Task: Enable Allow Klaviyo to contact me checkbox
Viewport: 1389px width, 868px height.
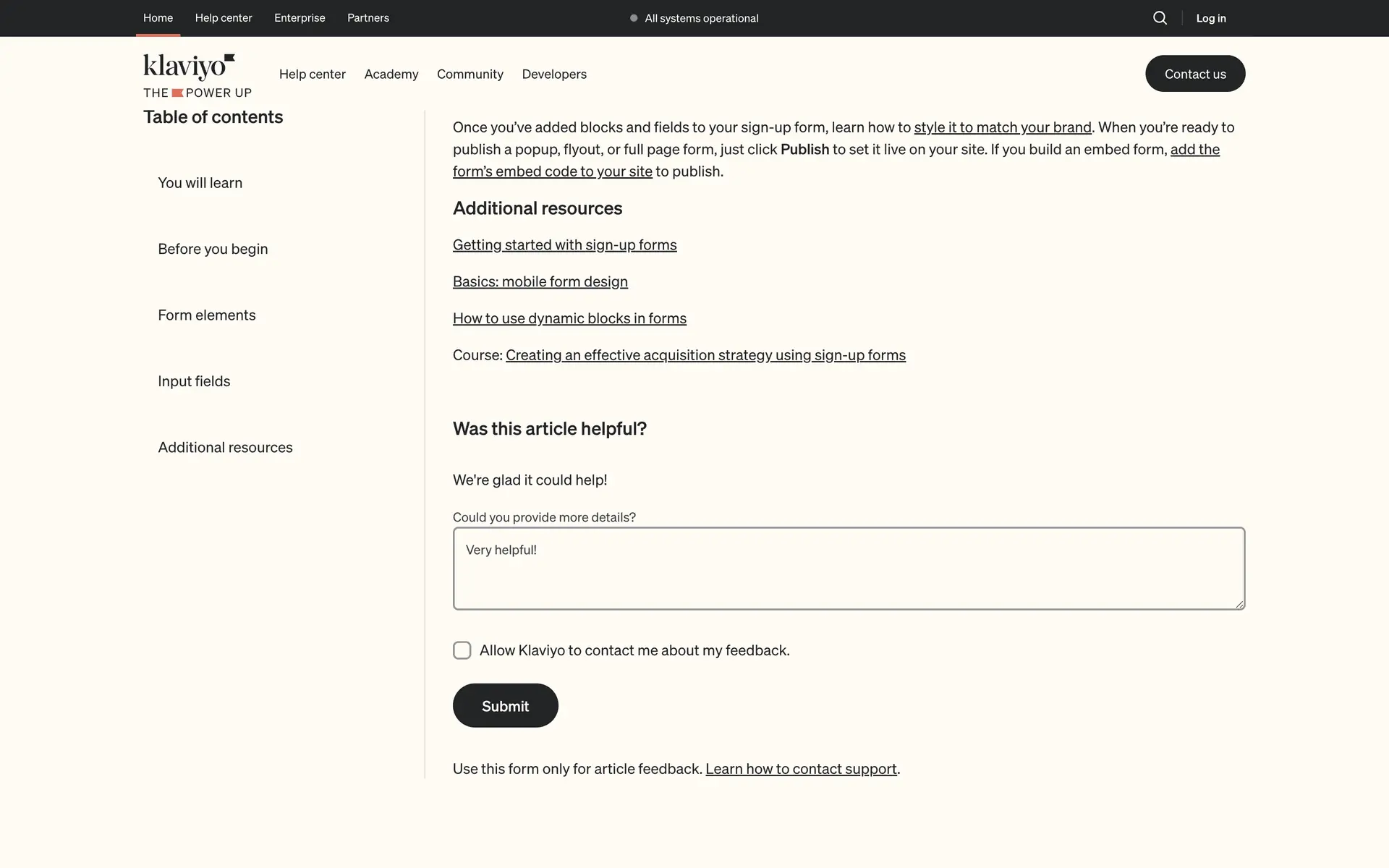Action: click(462, 650)
